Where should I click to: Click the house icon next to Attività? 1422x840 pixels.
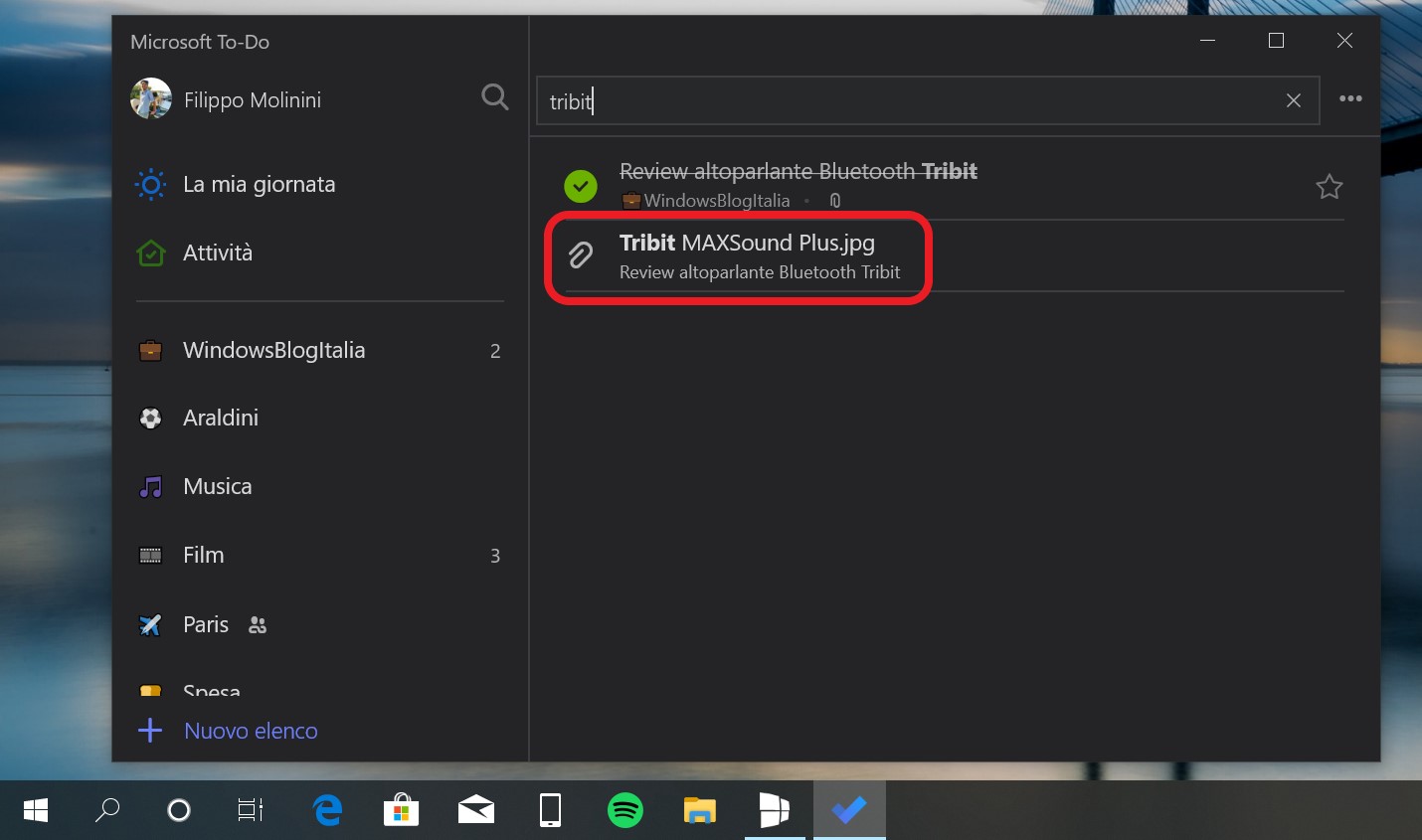[x=150, y=253]
